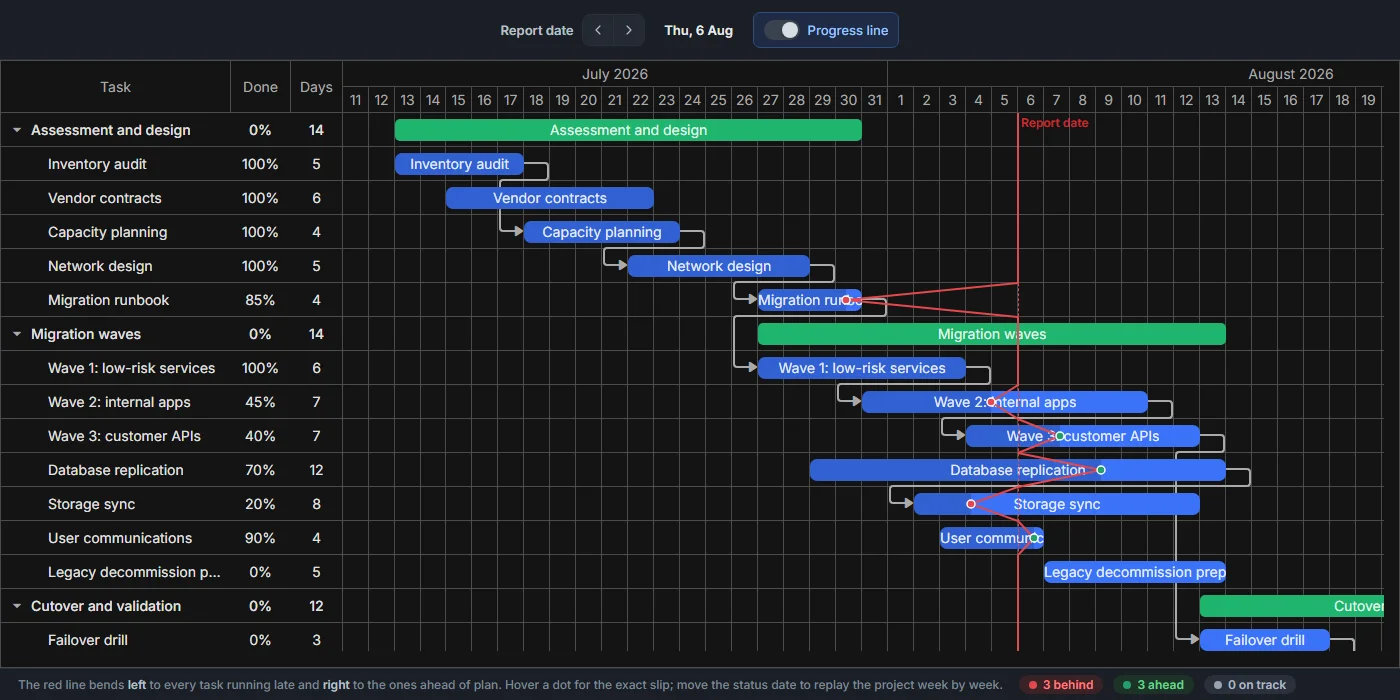Click the 0 on track status badge
1400x700 pixels.
click(x=1250, y=685)
